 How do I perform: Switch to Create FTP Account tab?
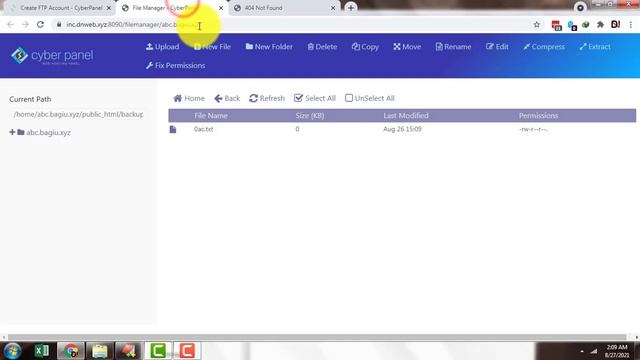pyautogui.click(x=61, y=8)
